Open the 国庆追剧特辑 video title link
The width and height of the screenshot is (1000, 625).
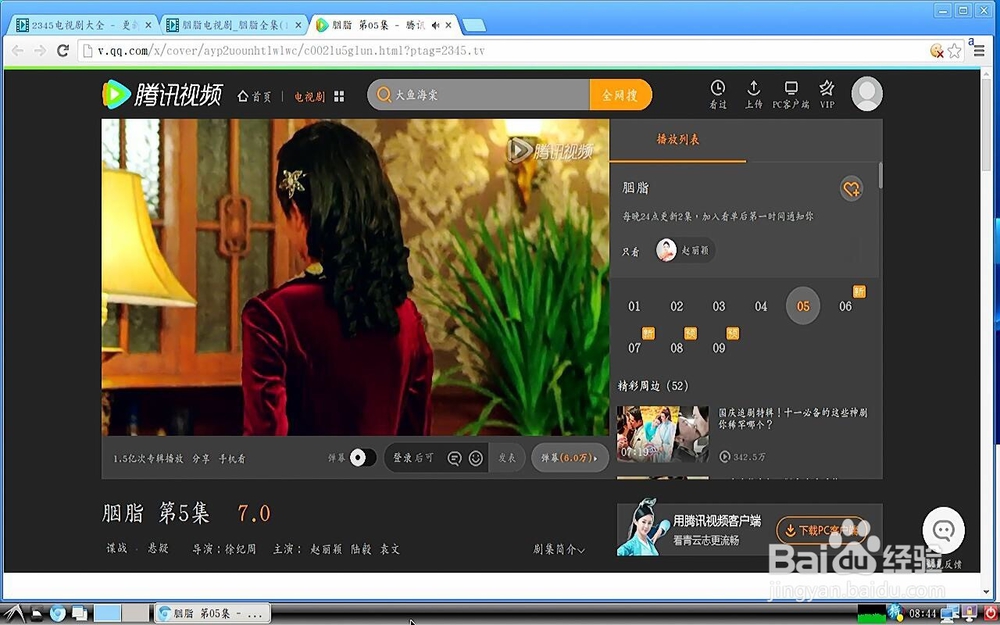pyautogui.click(x=793, y=418)
